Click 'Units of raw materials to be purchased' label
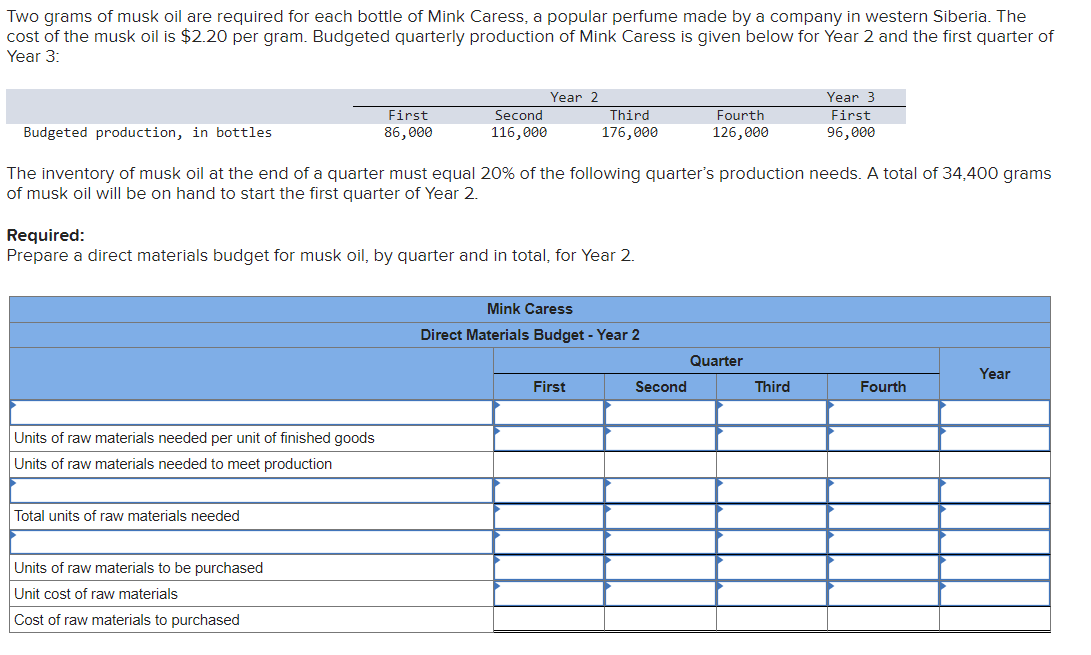The height and width of the screenshot is (655, 1091). (138, 568)
